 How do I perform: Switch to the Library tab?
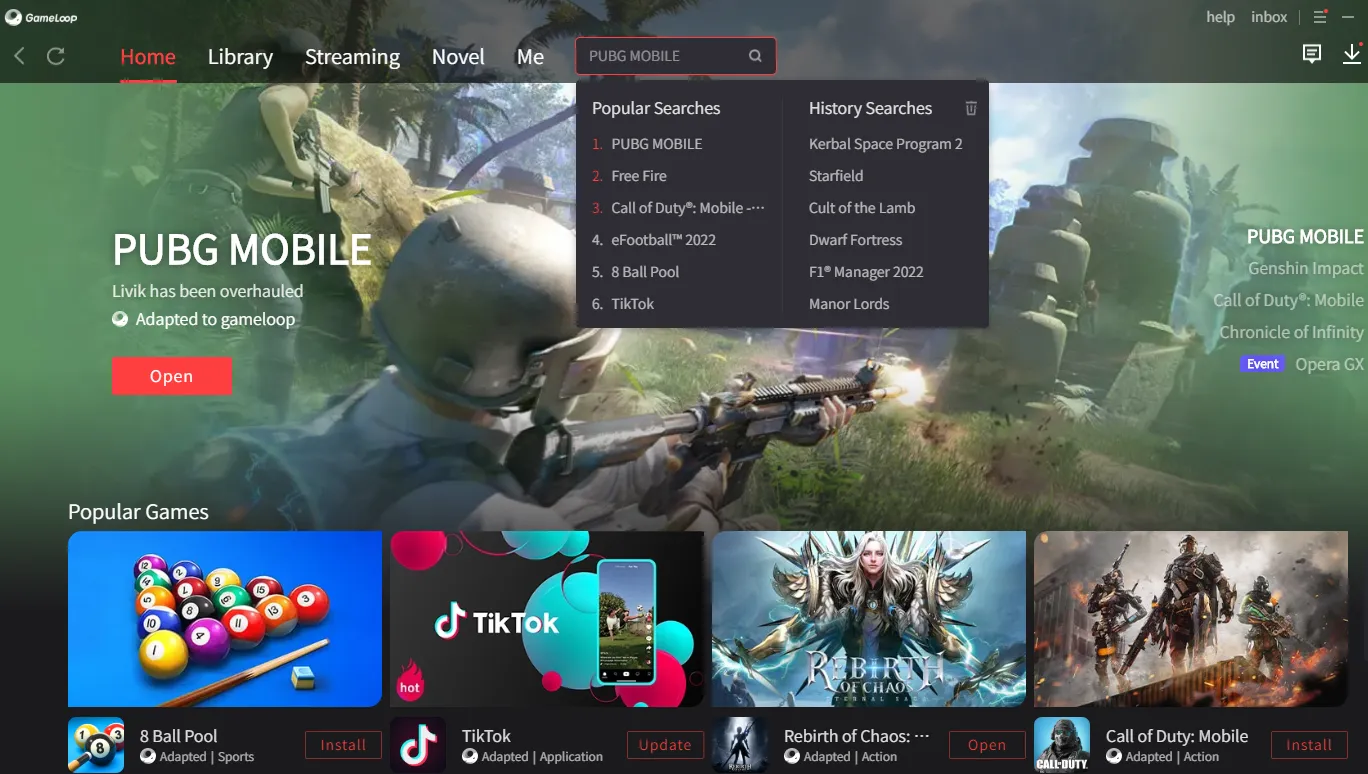[x=240, y=57]
